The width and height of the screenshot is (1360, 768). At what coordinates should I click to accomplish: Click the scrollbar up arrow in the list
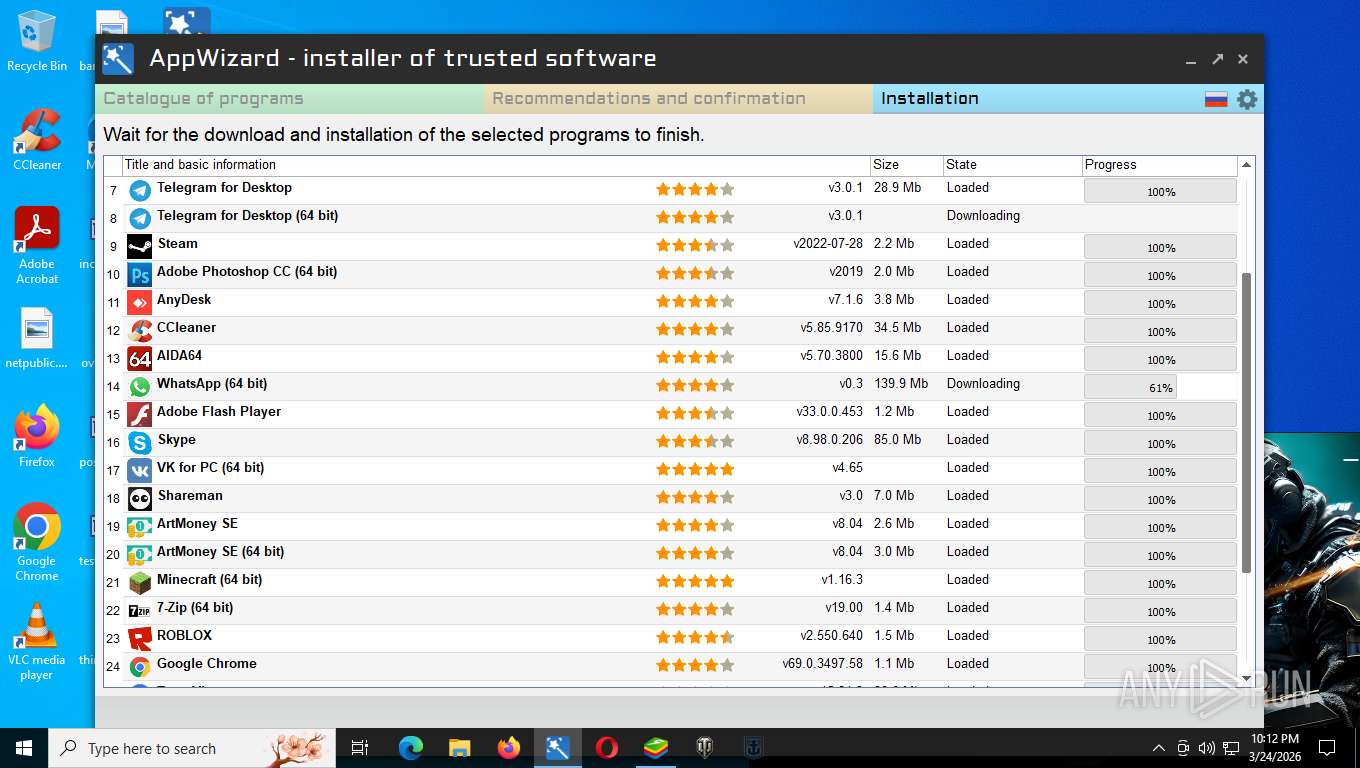tap(1246, 165)
